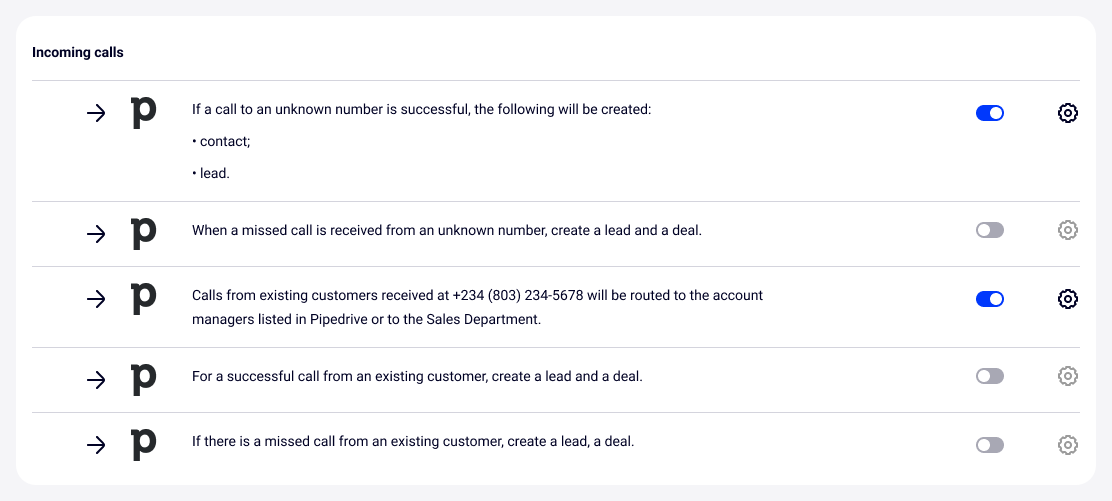Click Pipedrive logo beside account managers routing rule
Image resolution: width=1112 pixels, height=501 pixels.
coord(144,298)
